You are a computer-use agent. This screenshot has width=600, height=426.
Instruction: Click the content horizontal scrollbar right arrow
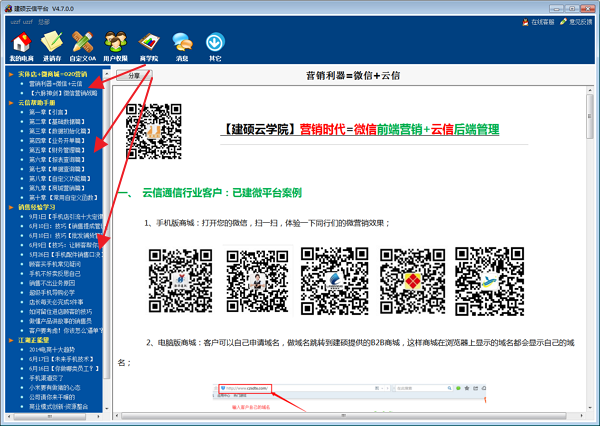tap(582, 416)
